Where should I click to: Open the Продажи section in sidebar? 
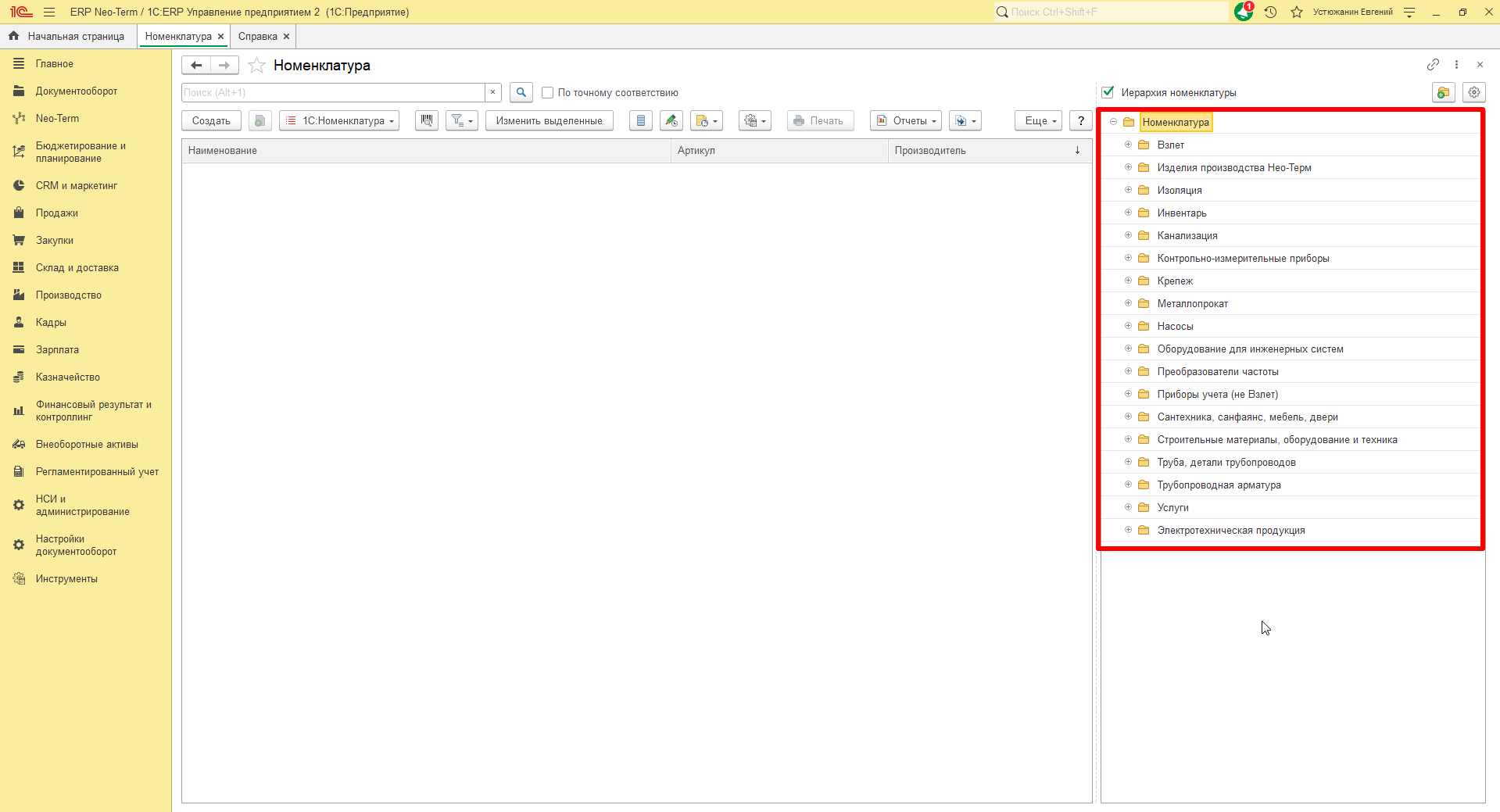[x=56, y=213]
